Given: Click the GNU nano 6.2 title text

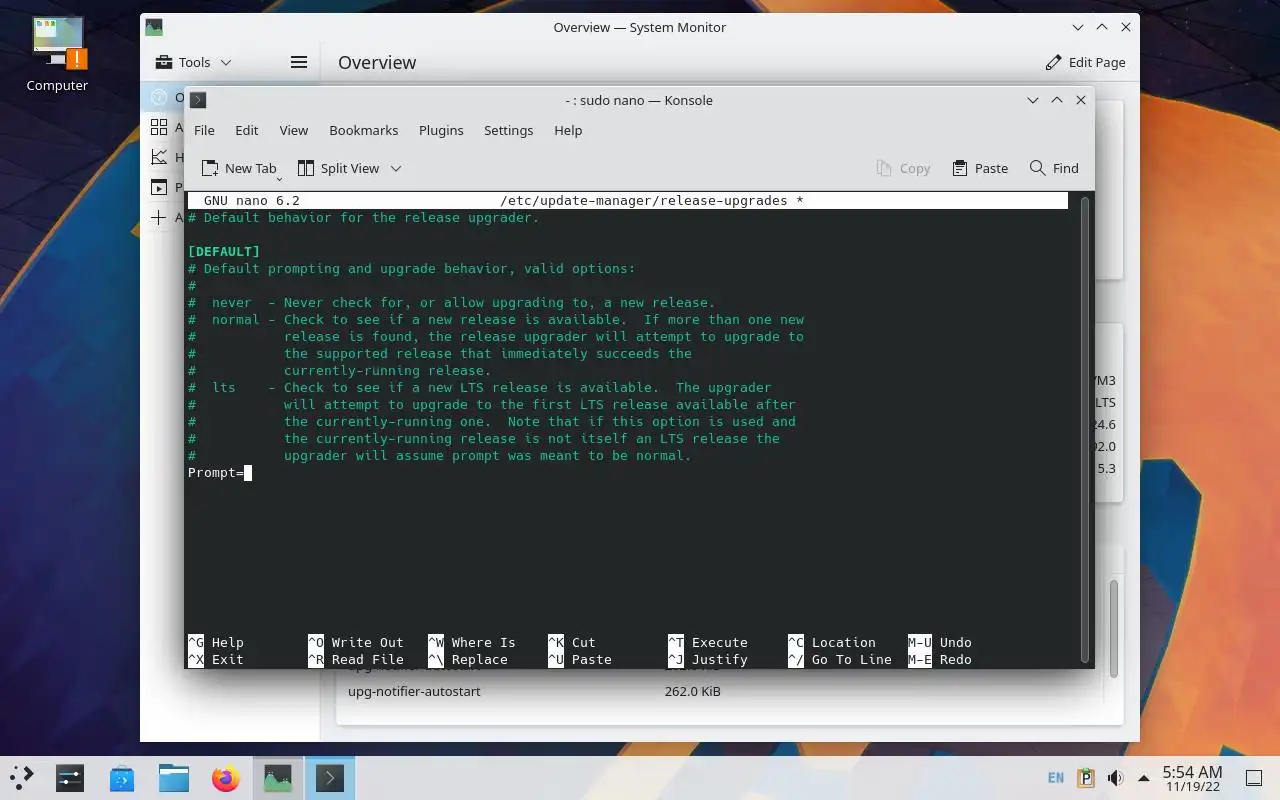Looking at the screenshot, I should click(x=252, y=201).
